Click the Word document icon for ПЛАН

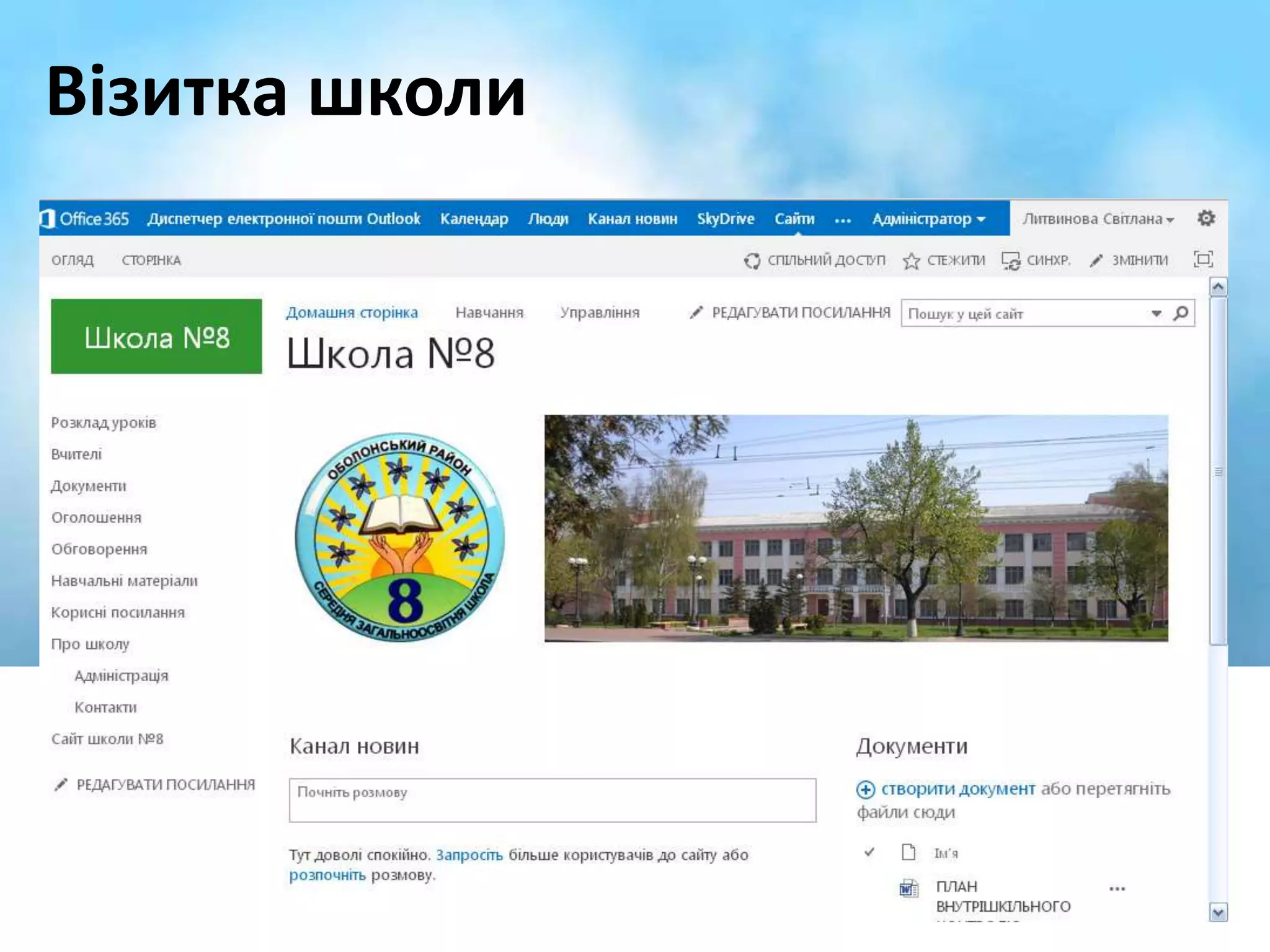[908, 889]
